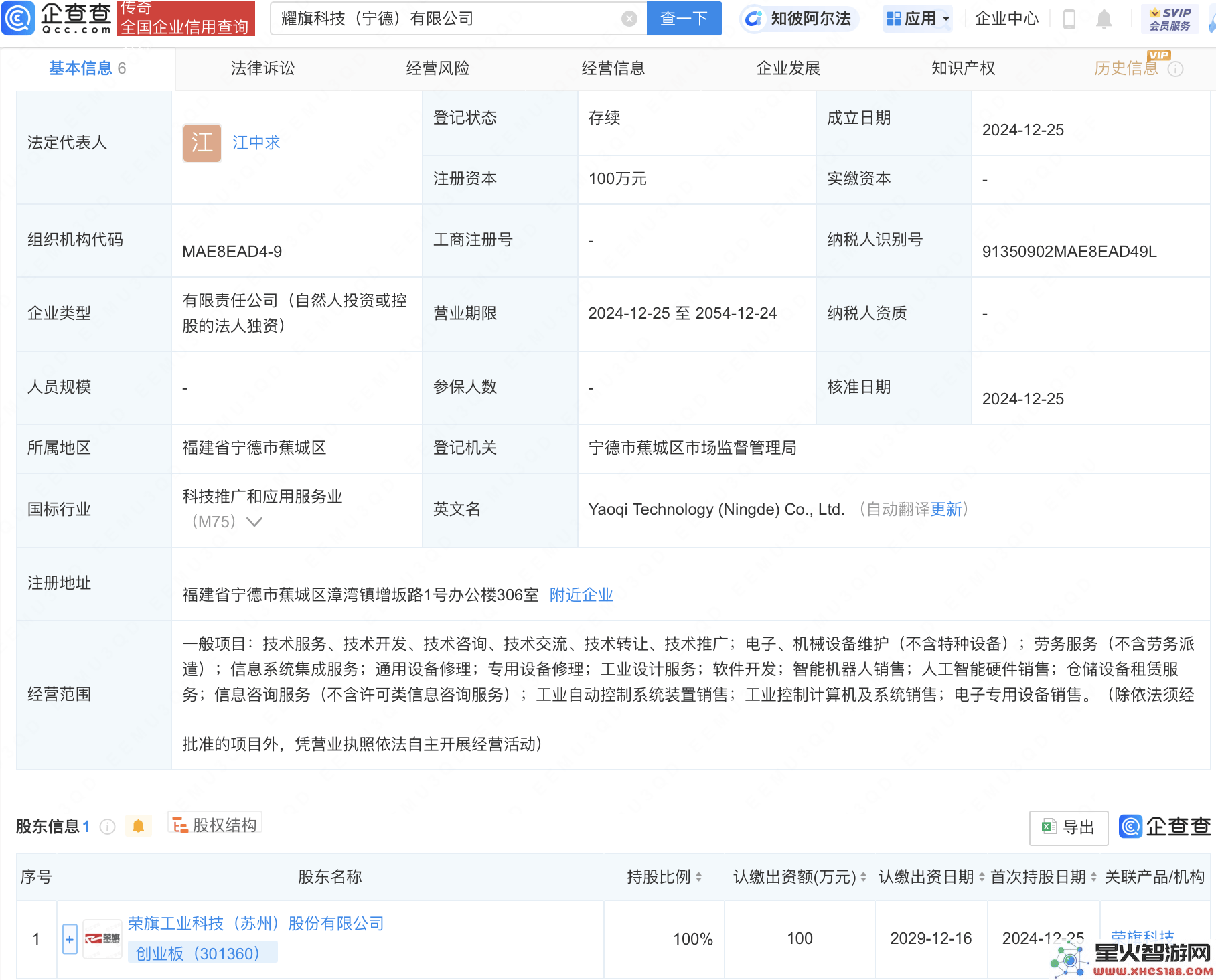Open the 应用 dropdown menu

tap(918, 19)
